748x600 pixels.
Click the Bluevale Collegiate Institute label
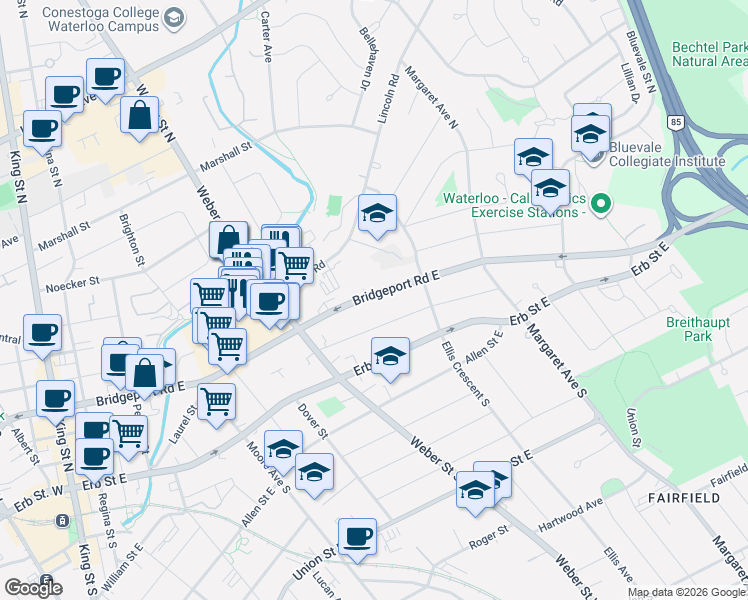point(667,154)
